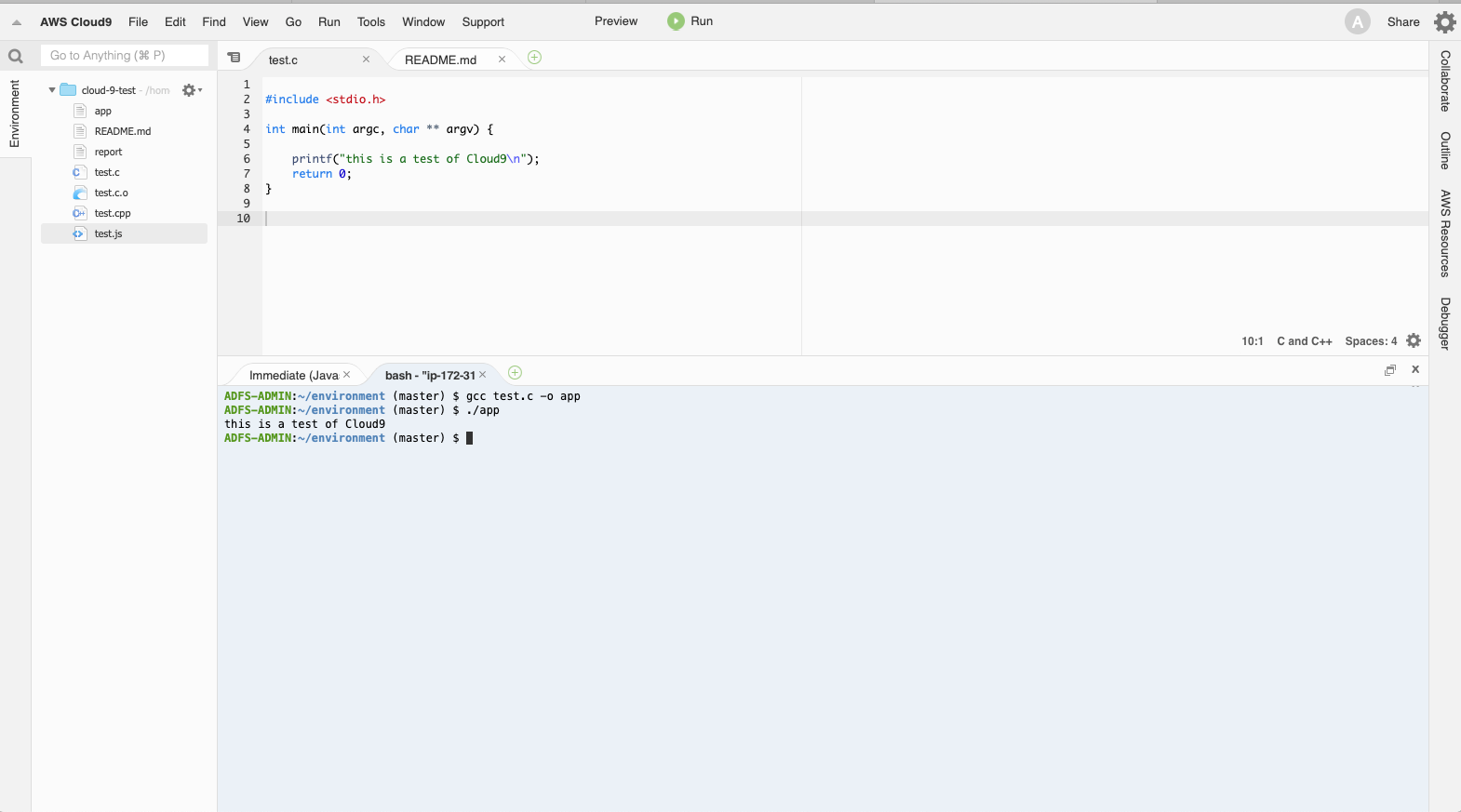Click the Go to Anything search field
Image resolution: width=1461 pixels, height=812 pixels.
coord(124,56)
